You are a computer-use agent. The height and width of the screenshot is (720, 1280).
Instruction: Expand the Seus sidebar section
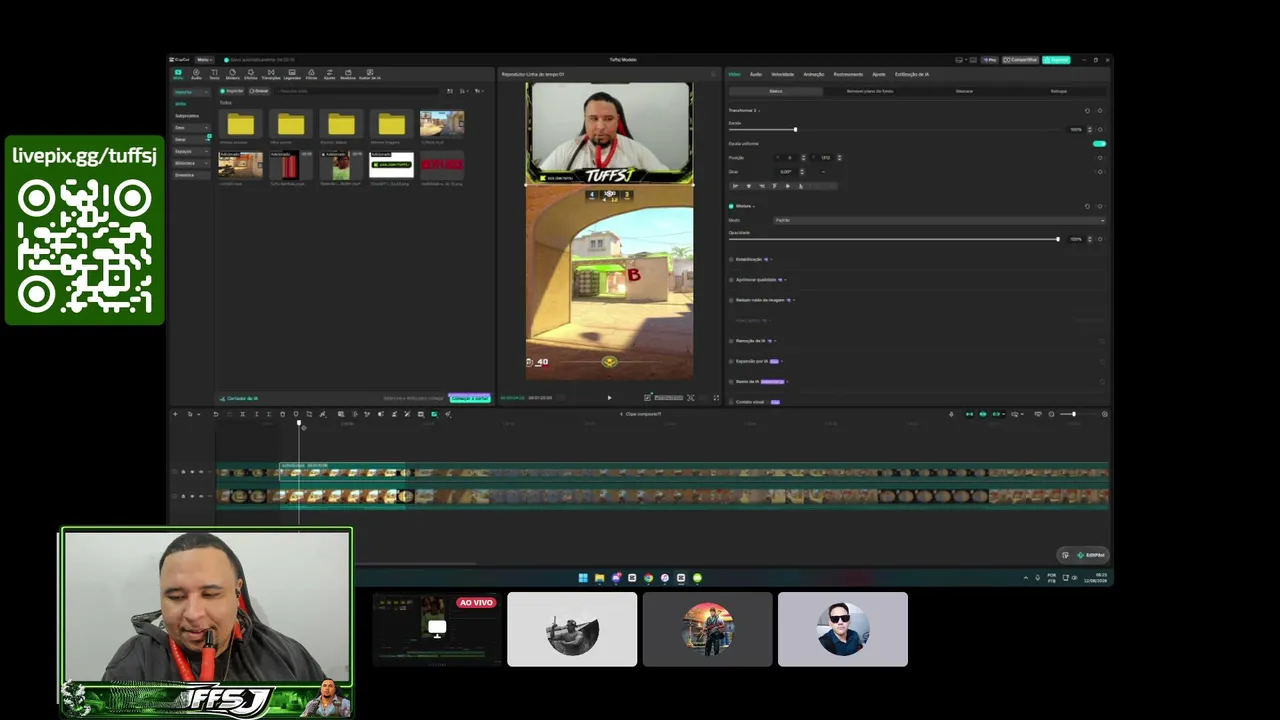coord(190,128)
